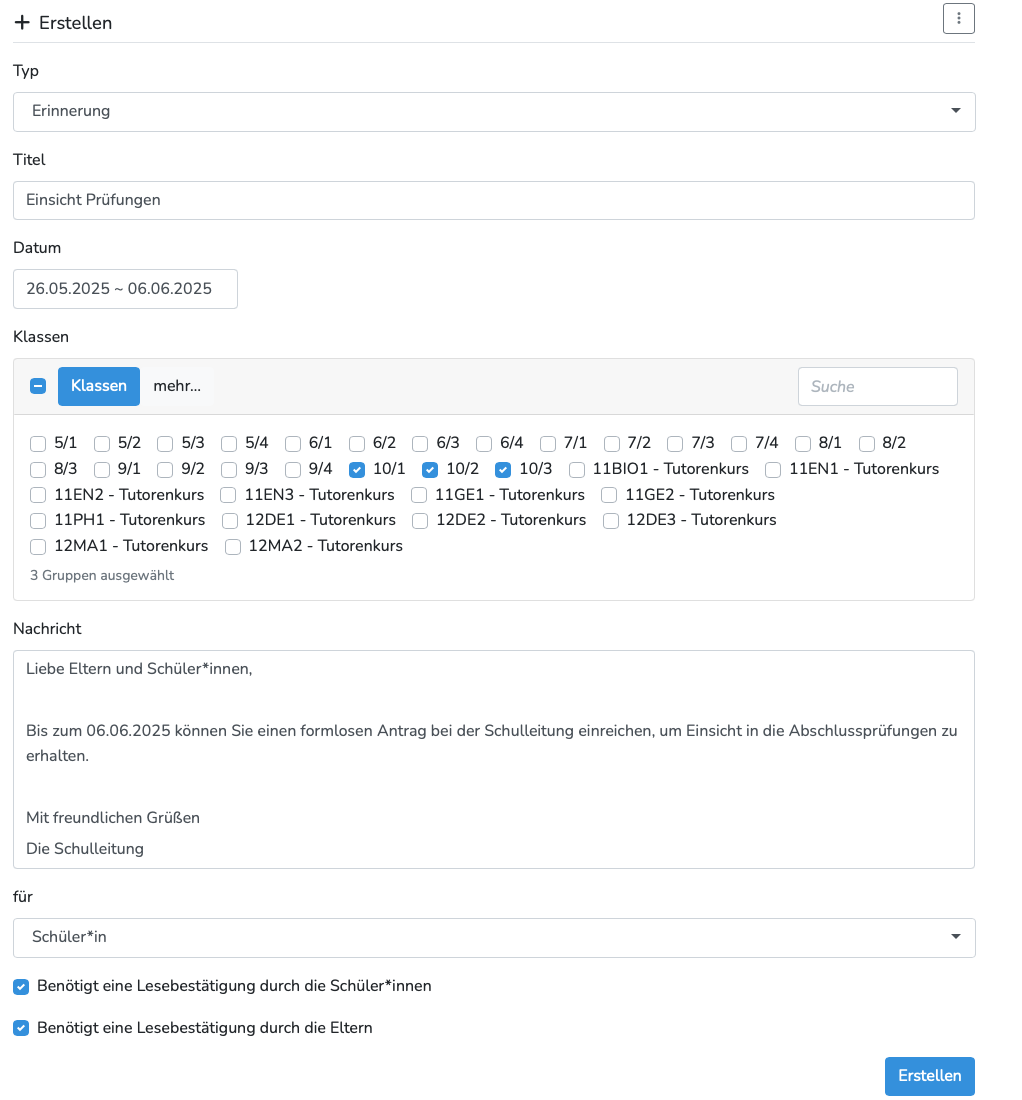Click the blue deselect-all minus box in Klassen

(x=38, y=386)
